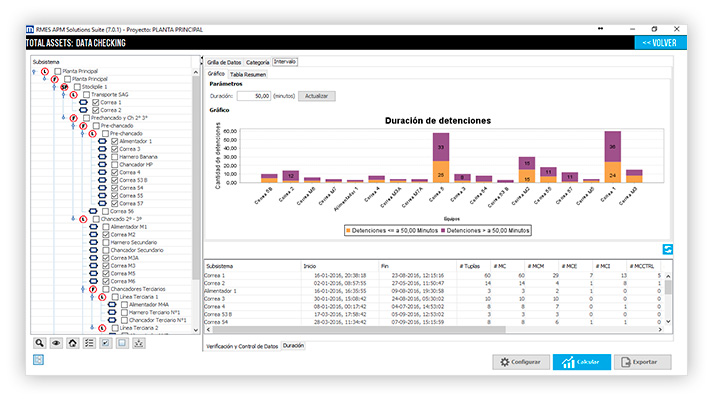
Task: Click the Actualizar button
Action: click(316, 96)
